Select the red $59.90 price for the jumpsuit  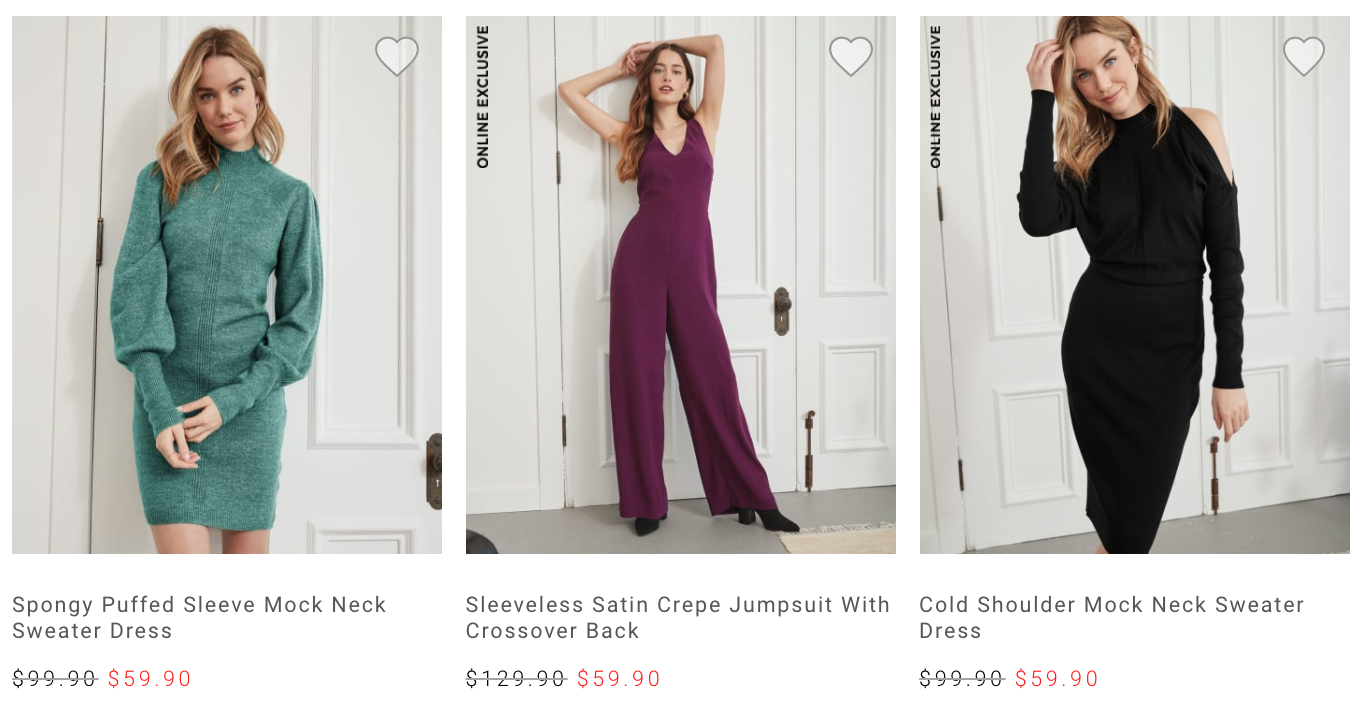point(619,679)
